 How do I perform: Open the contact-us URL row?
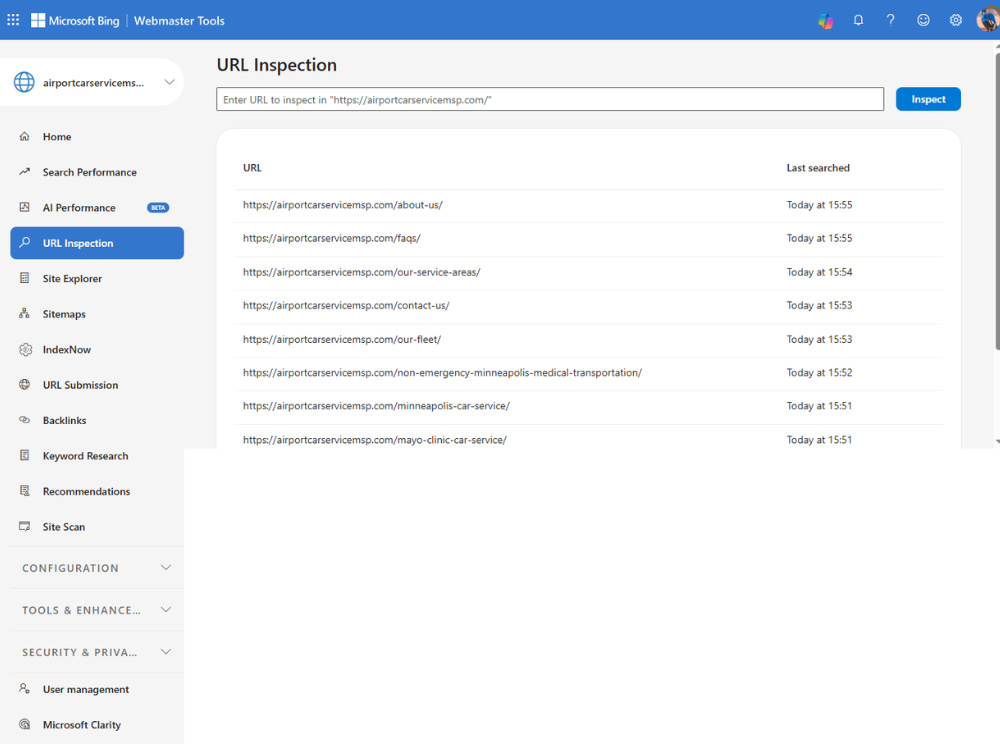coord(588,305)
